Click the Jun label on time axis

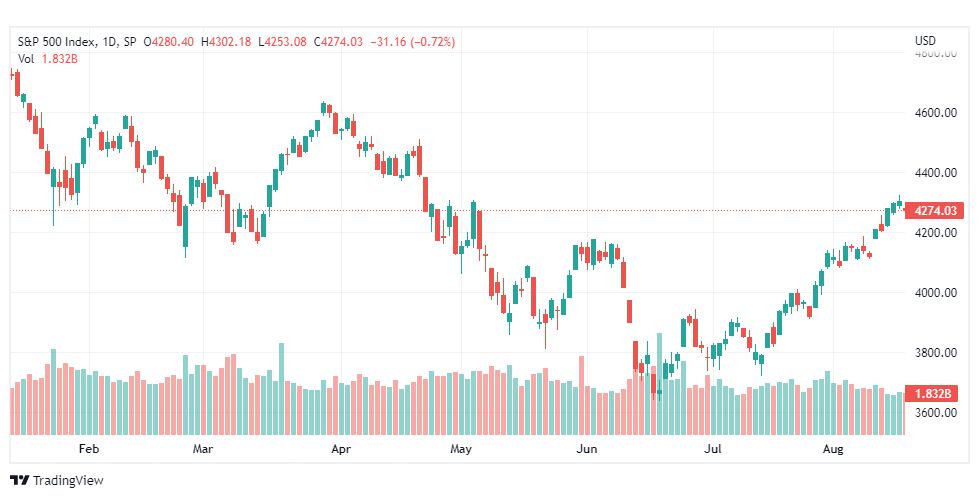click(587, 449)
